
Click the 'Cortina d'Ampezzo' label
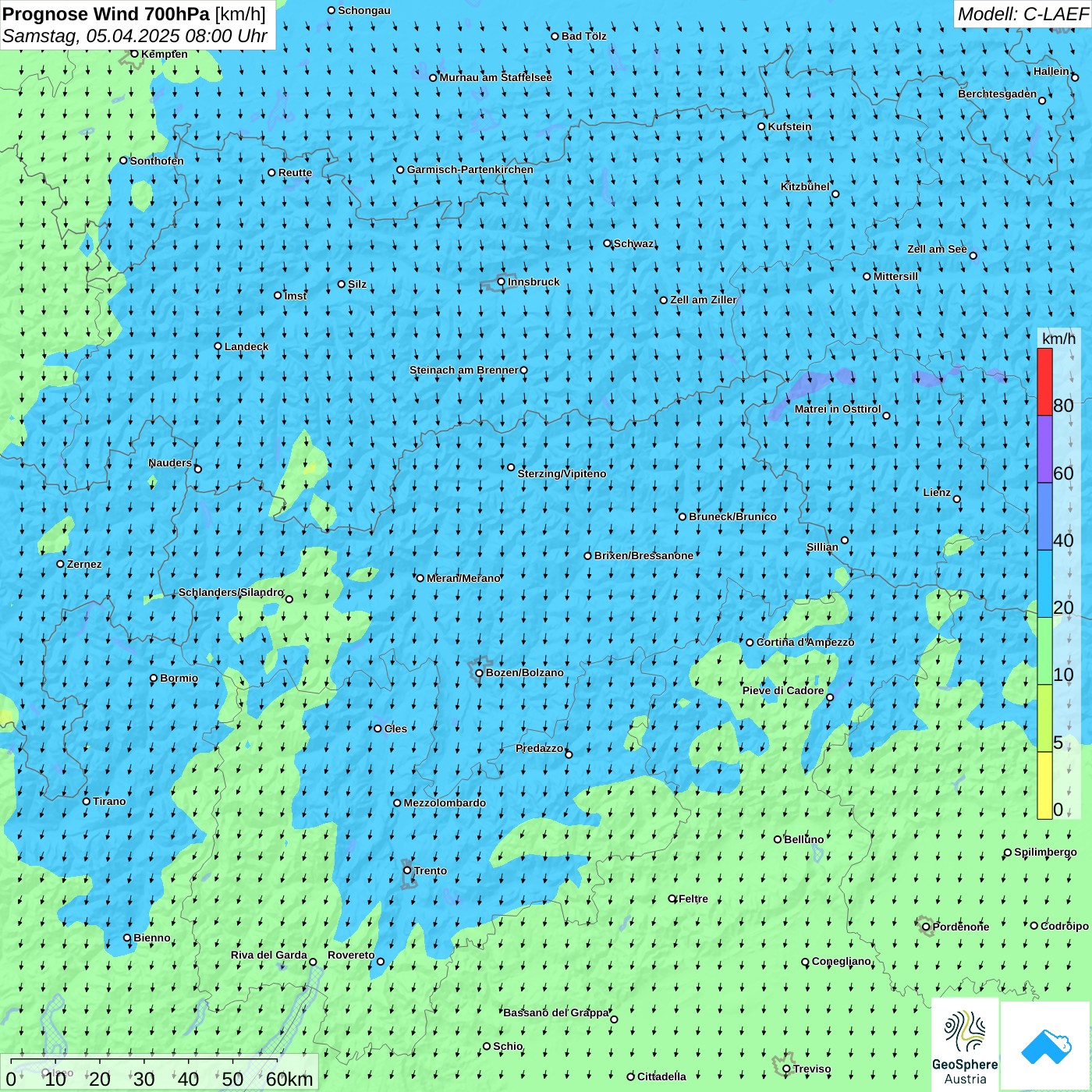805,642
